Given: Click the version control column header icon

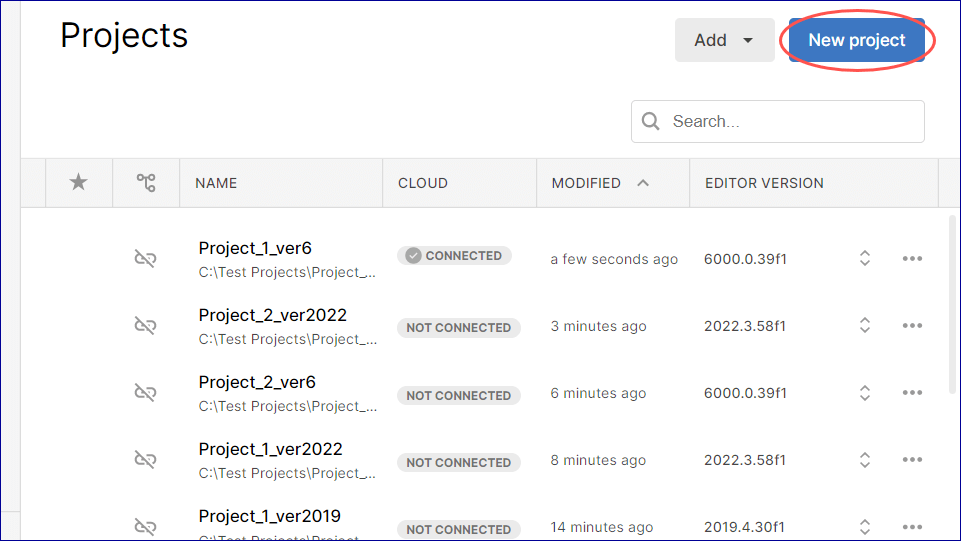Looking at the screenshot, I should 146,182.
